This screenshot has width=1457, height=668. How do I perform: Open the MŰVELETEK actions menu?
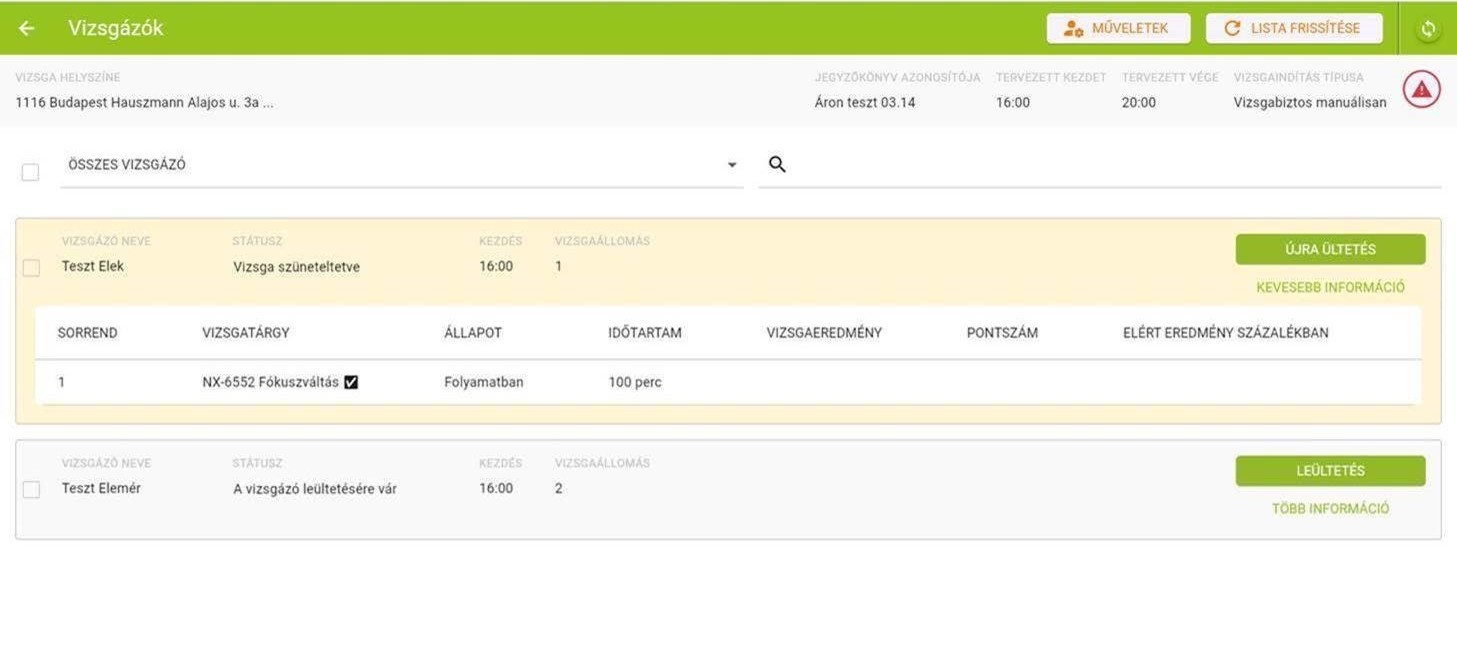tap(1118, 28)
